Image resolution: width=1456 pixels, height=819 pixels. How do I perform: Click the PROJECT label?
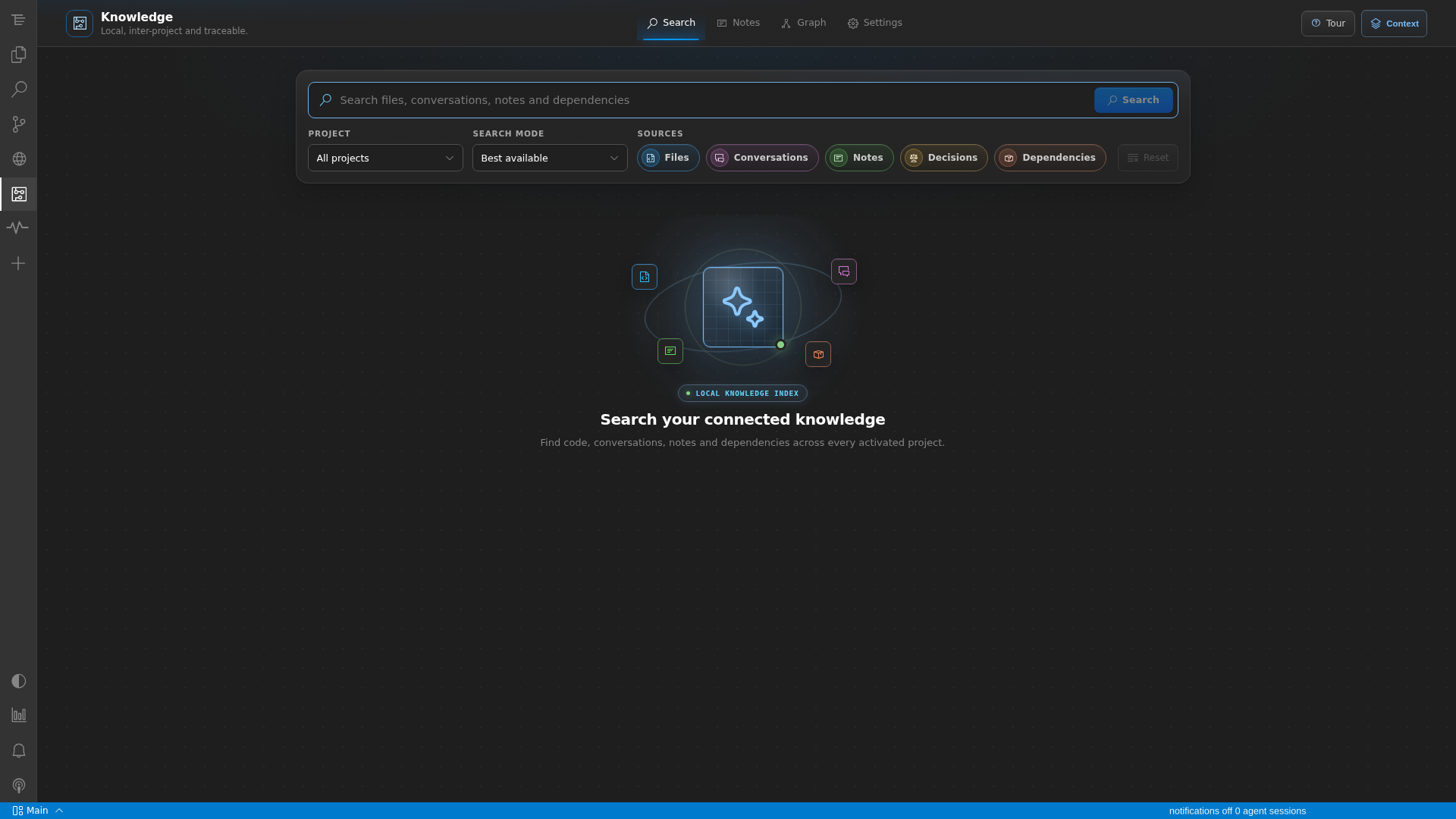tap(329, 133)
